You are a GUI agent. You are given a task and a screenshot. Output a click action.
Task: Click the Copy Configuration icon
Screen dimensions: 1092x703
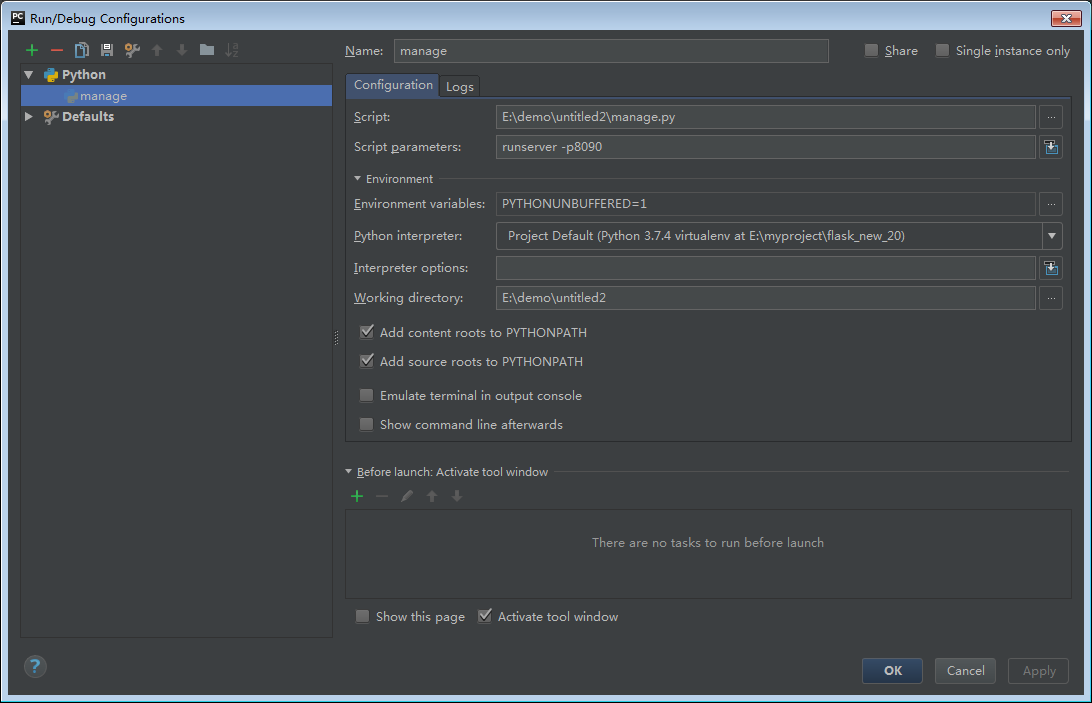tap(82, 50)
